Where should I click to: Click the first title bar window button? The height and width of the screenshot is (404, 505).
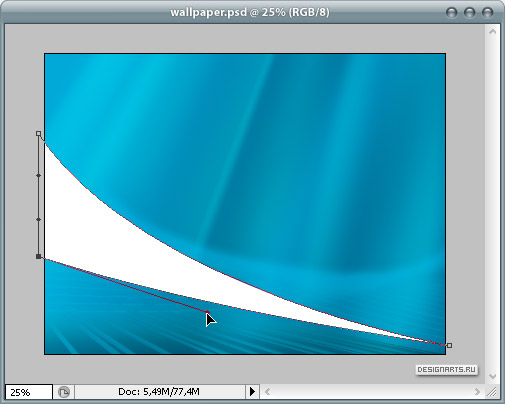pyautogui.click(x=452, y=13)
